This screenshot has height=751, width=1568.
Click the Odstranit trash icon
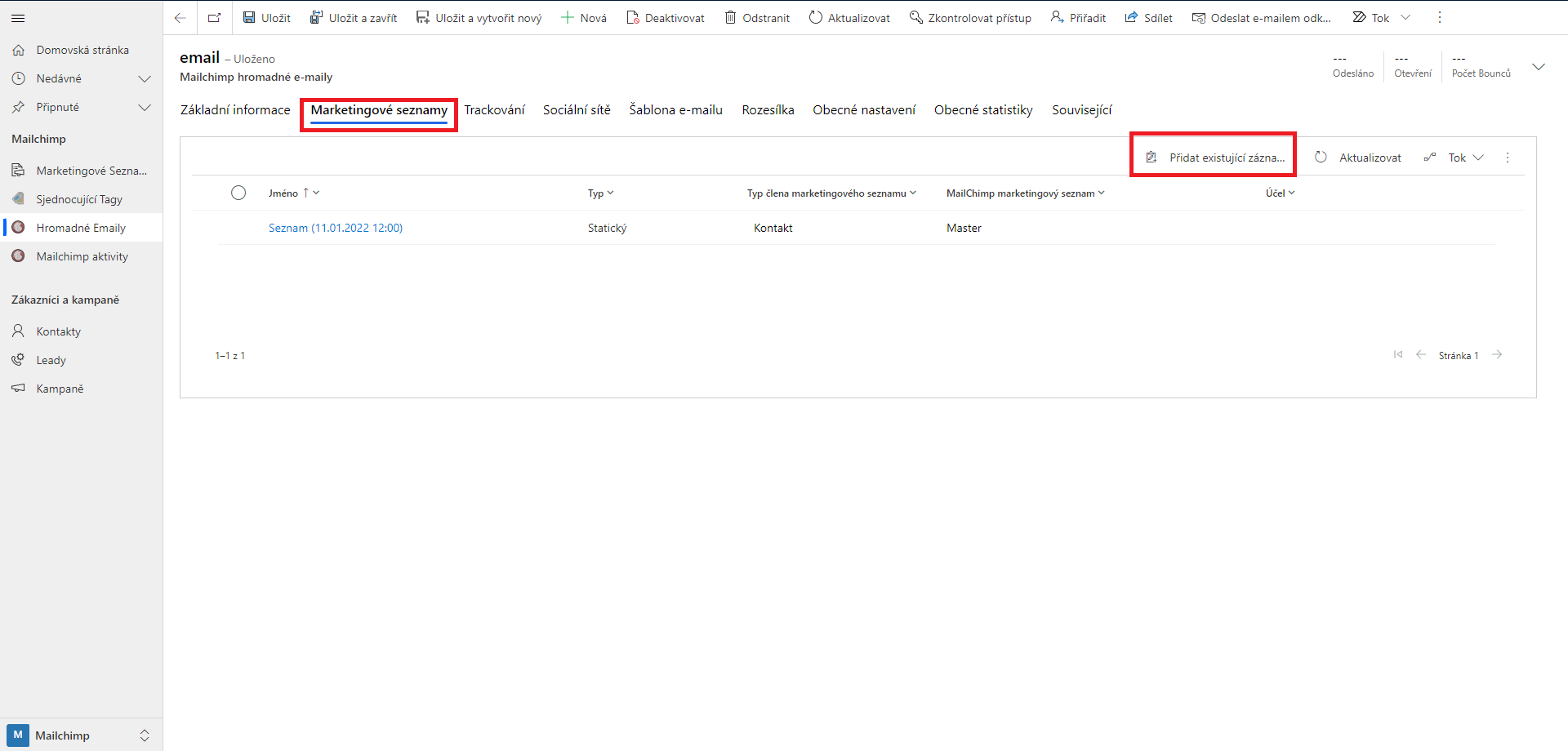pos(730,18)
